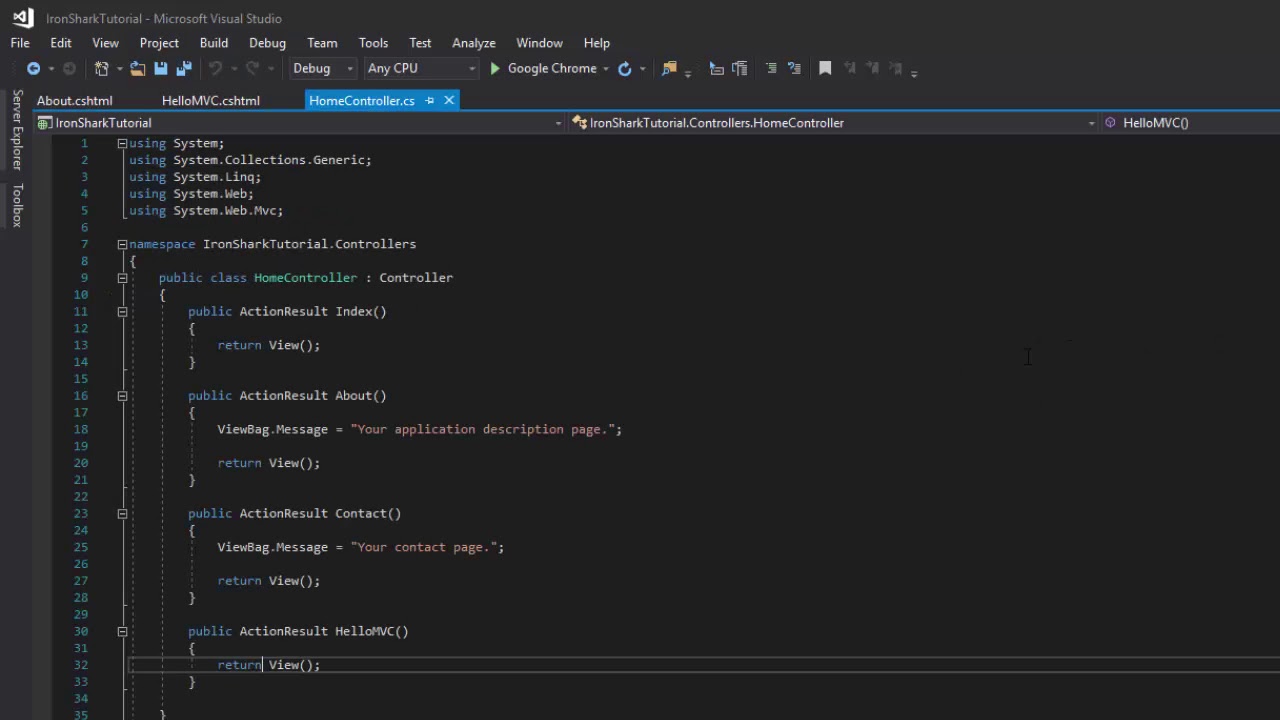Click the Navigate Forward arrow icon
The width and height of the screenshot is (1280, 720).
tap(69, 69)
